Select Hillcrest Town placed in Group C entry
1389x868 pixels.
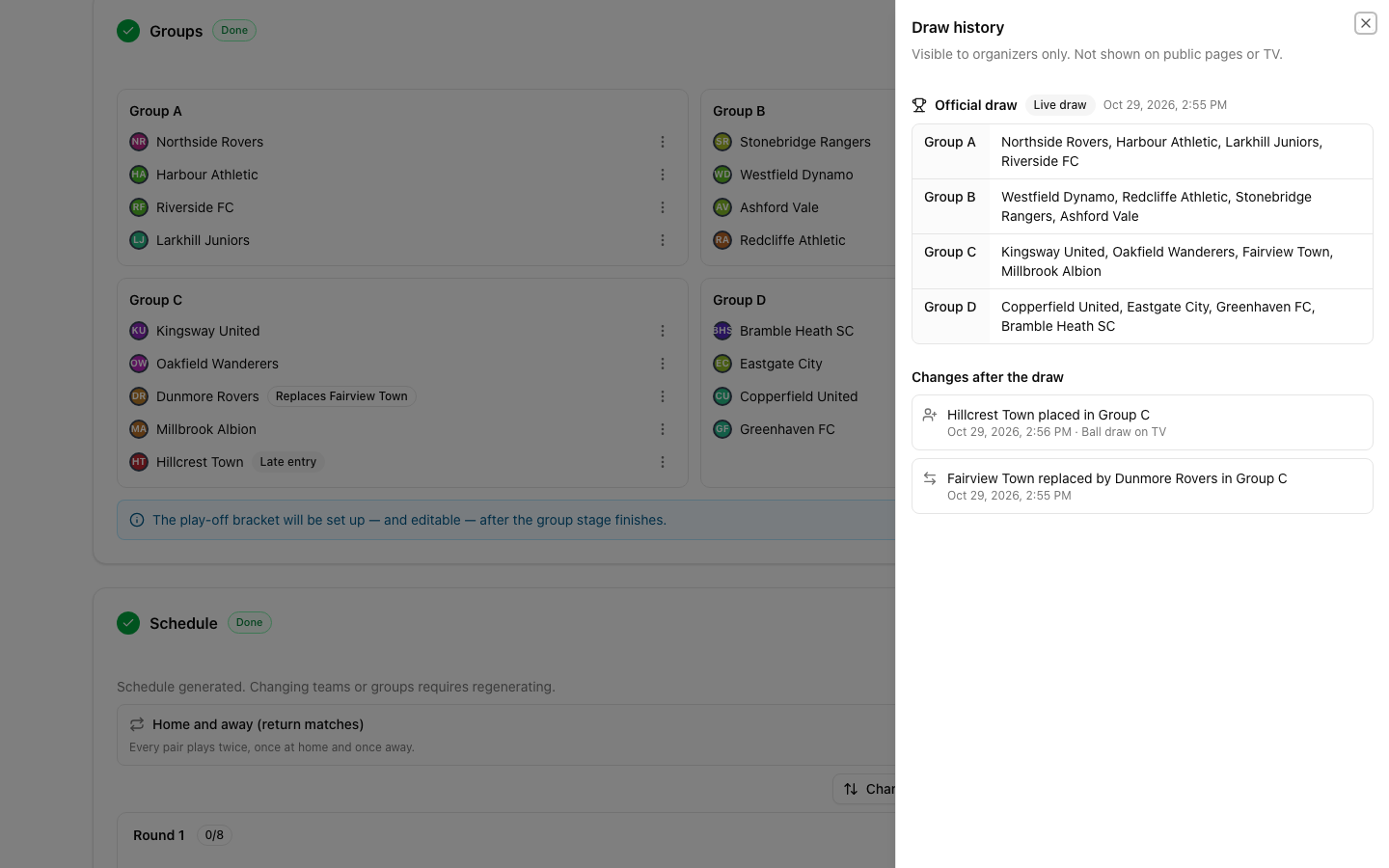click(x=1142, y=422)
